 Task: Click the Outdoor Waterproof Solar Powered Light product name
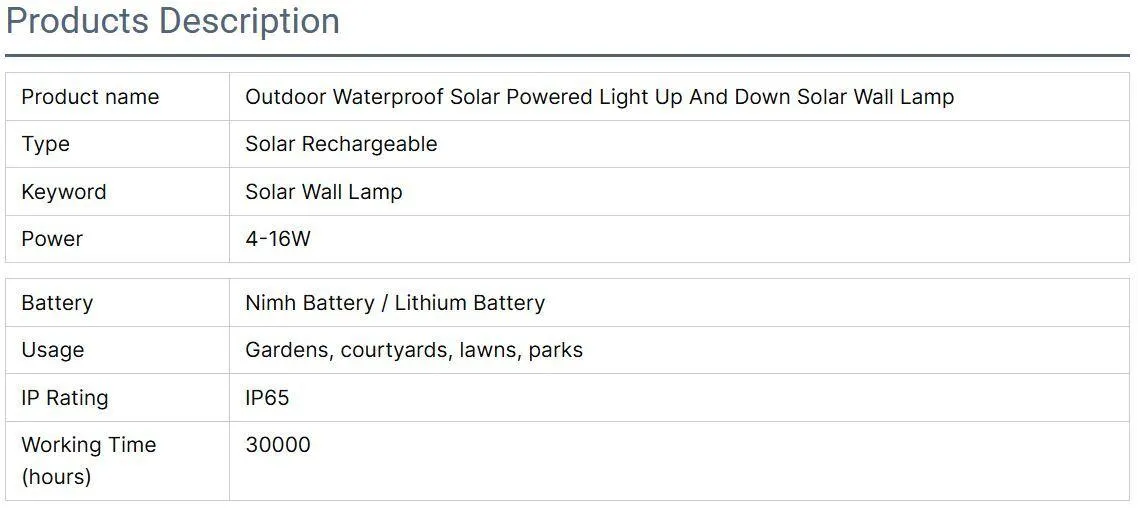coord(599,97)
